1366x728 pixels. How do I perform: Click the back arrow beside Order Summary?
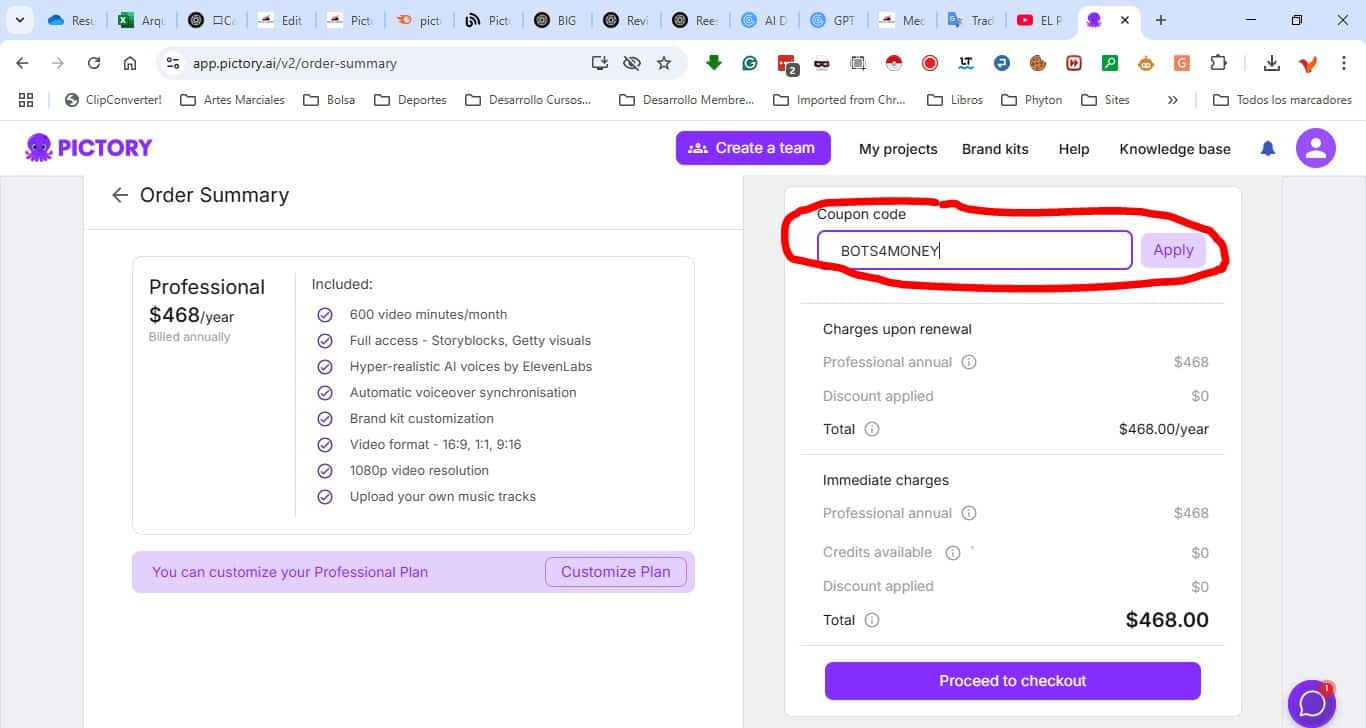(120, 195)
